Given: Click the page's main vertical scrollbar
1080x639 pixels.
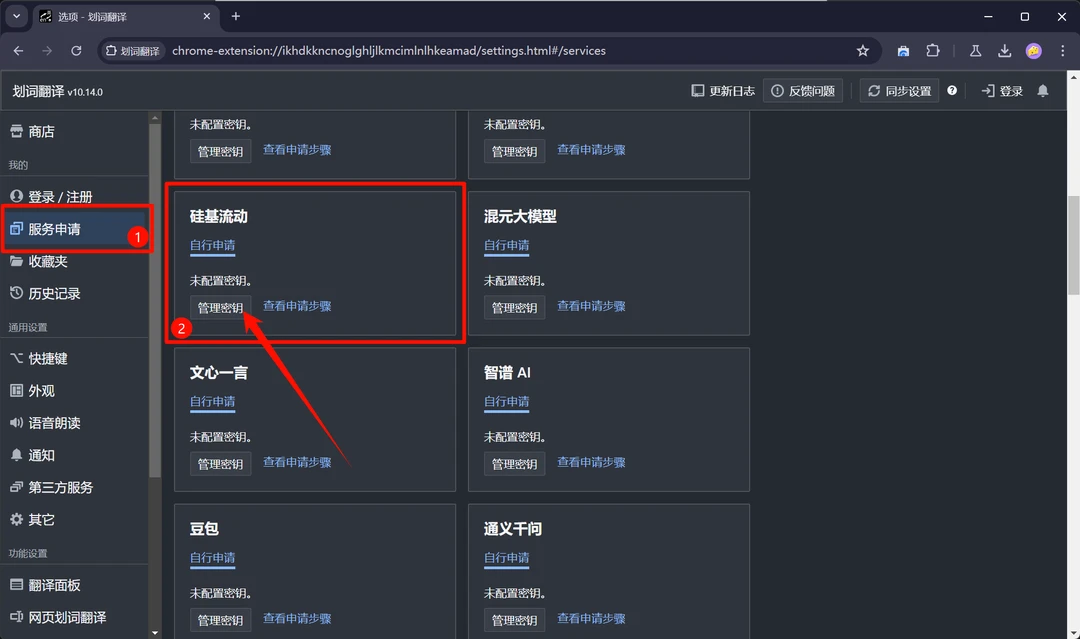Looking at the screenshot, I should coord(1073,245).
